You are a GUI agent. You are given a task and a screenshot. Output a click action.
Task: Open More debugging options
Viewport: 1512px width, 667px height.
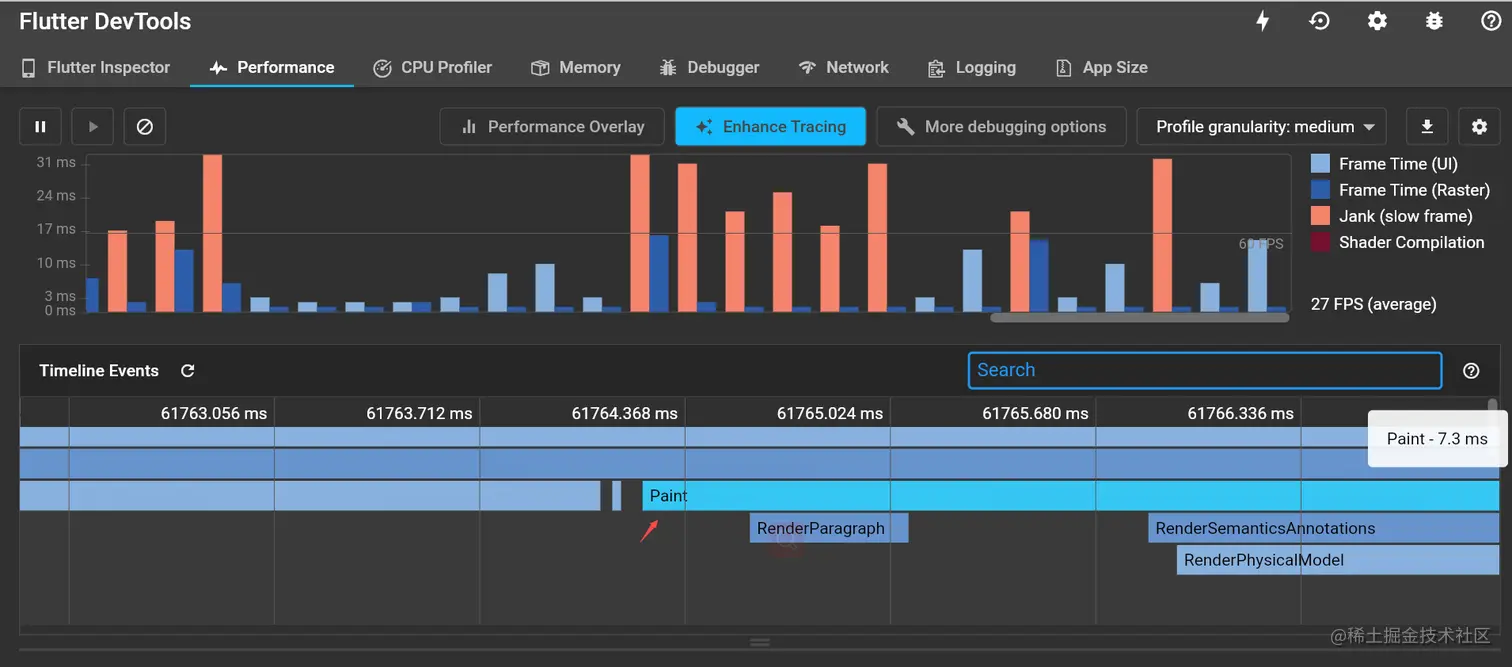pyautogui.click(x=1001, y=127)
